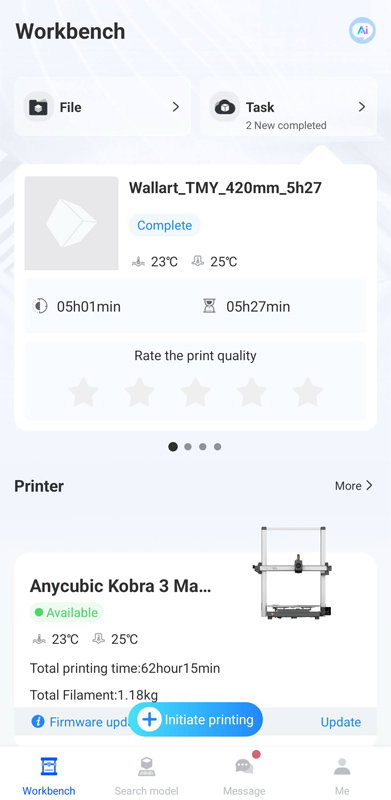Select the second carousel page dot
391x800 pixels.
[188, 447]
